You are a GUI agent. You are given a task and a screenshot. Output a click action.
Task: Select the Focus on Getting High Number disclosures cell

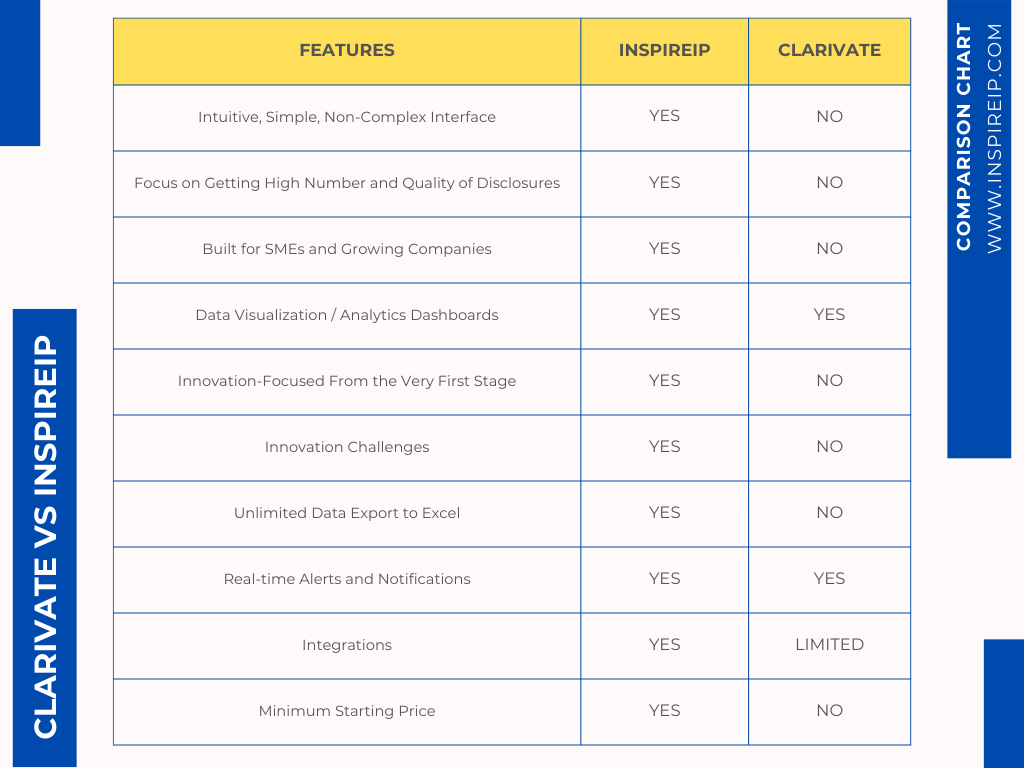(346, 183)
